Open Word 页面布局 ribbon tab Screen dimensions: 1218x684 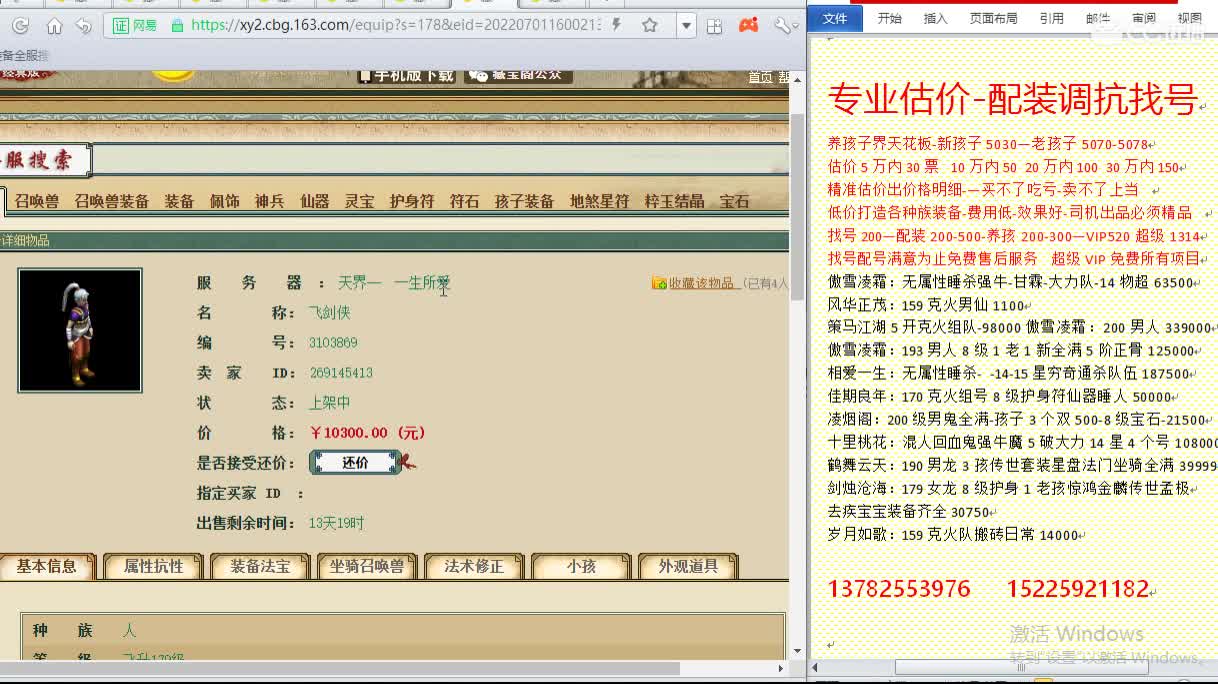[993, 18]
